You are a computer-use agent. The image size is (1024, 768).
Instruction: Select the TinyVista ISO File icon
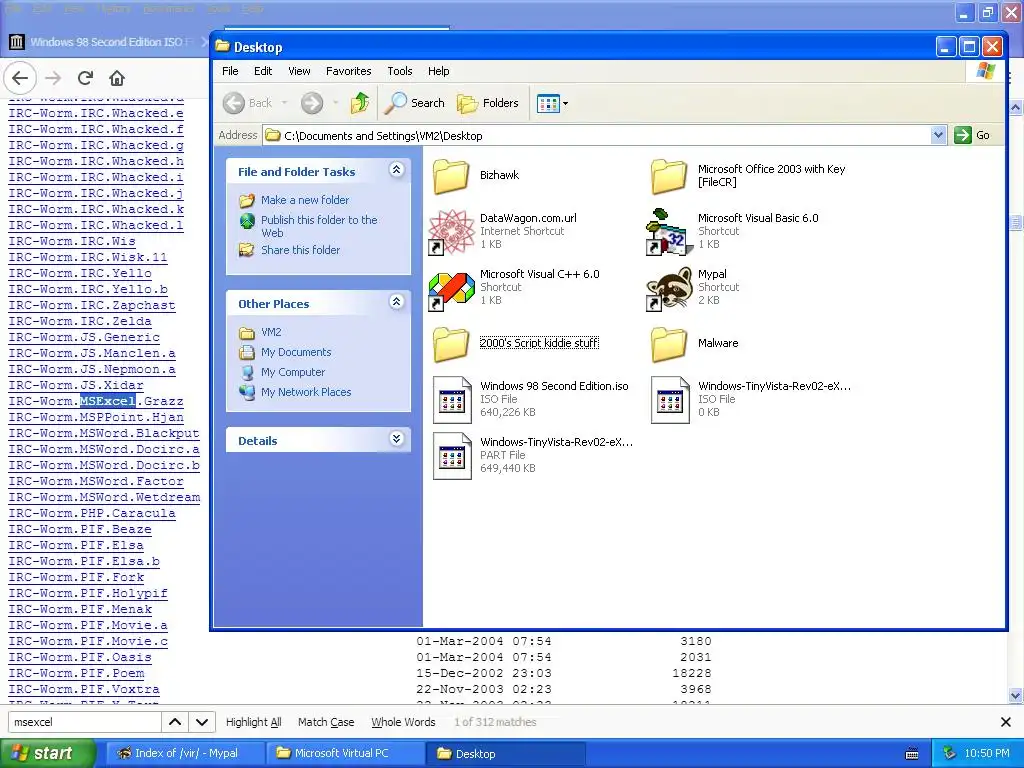pos(670,400)
